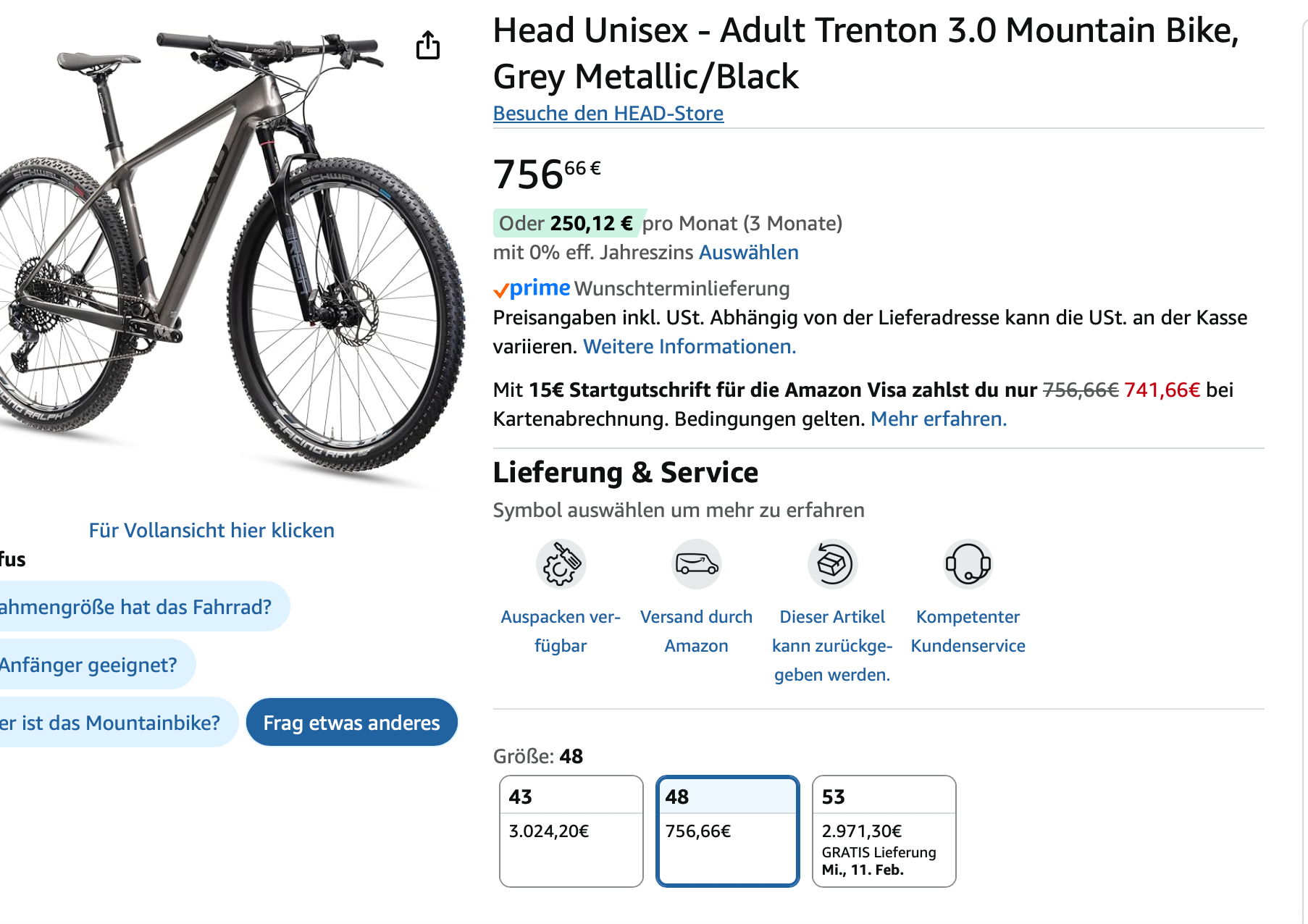This screenshot has height=924, width=1308.
Task: Click the customer service headset icon
Action: [968, 564]
